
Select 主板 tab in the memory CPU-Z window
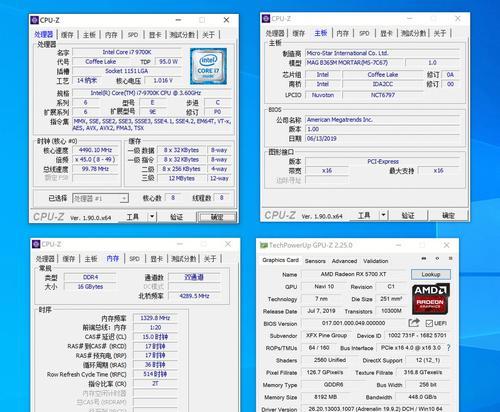(x=91, y=259)
